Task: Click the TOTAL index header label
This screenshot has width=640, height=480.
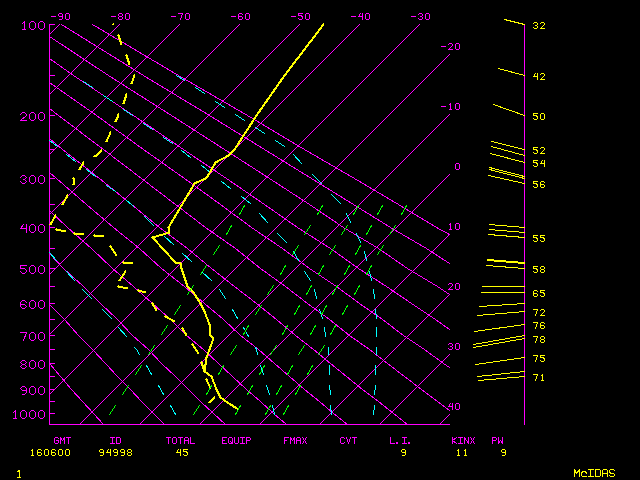Action: click(182, 440)
